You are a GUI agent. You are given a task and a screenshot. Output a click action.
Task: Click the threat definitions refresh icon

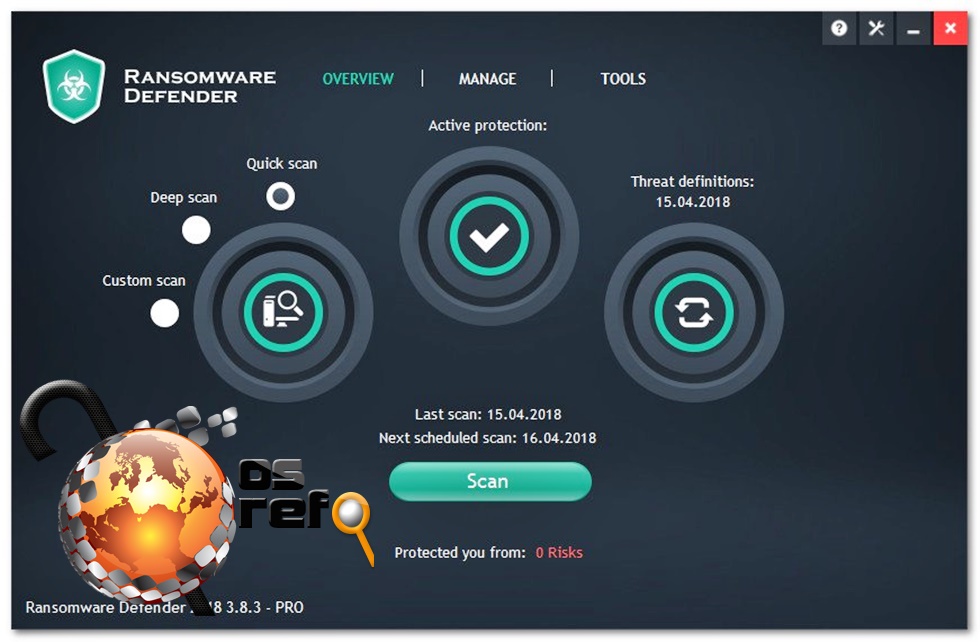(694, 312)
